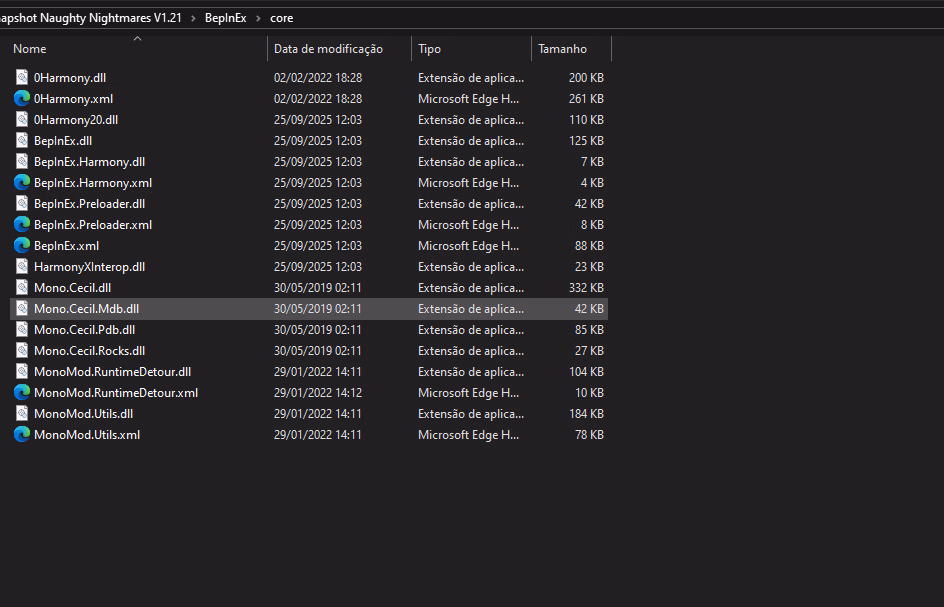Click the Edge icon beside MonoMod.Utils.xml
This screenshot has width=944, height=607.
[x=22, y=434]
